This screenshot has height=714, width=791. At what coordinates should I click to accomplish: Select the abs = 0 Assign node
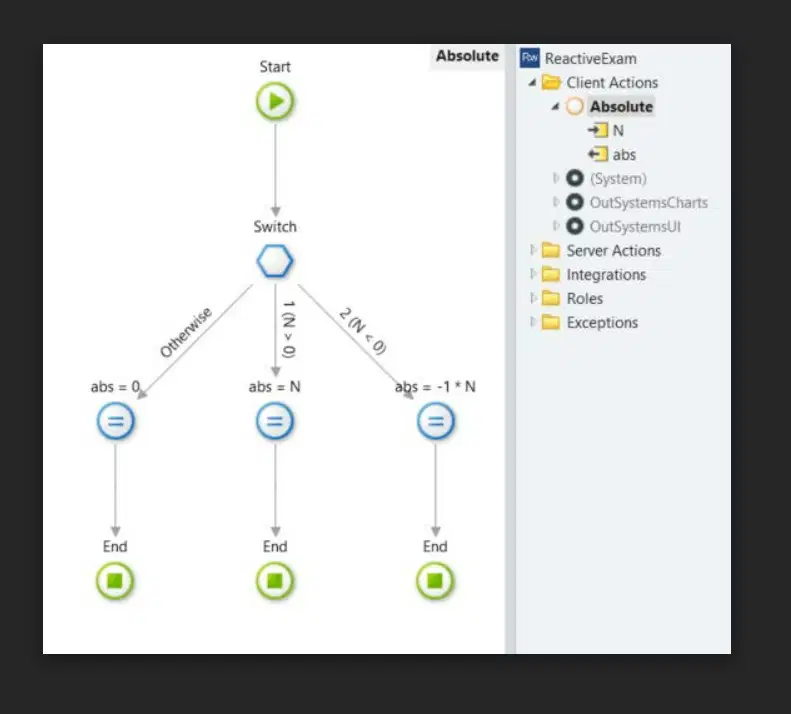point(116,421)
